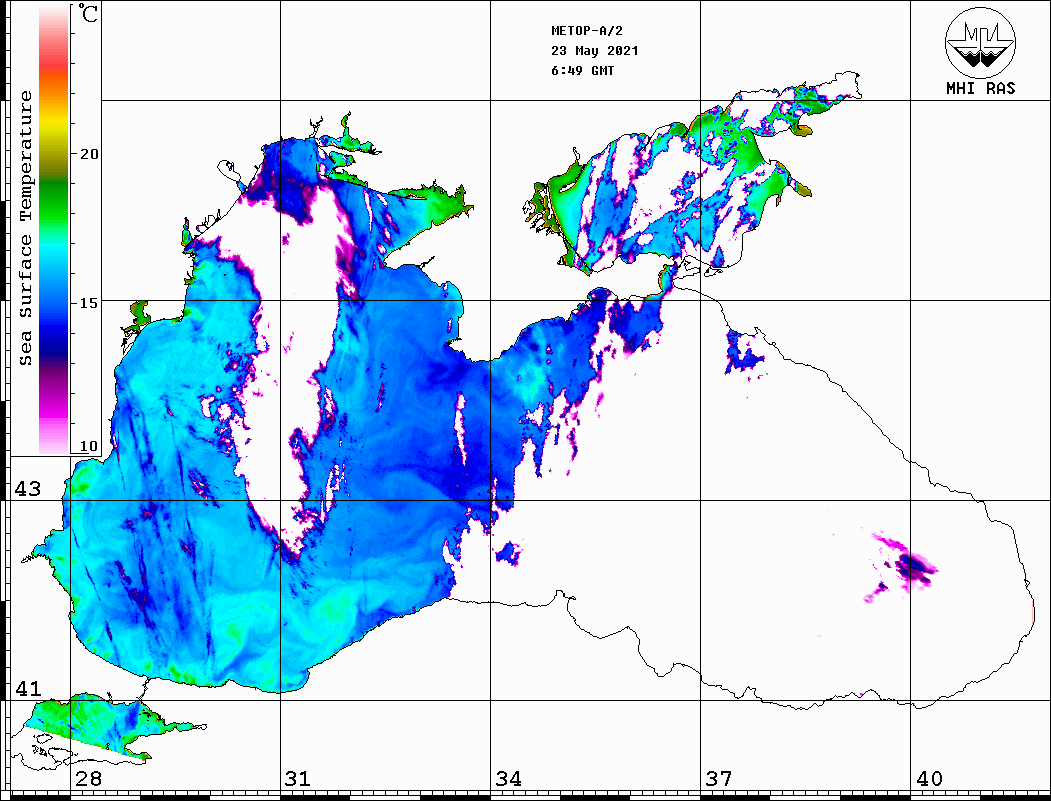Image resolution: width=1051 pixels, height=801 pixels.
Task: Click the 10 value on temperature scale
Action: tap(89, 446)
